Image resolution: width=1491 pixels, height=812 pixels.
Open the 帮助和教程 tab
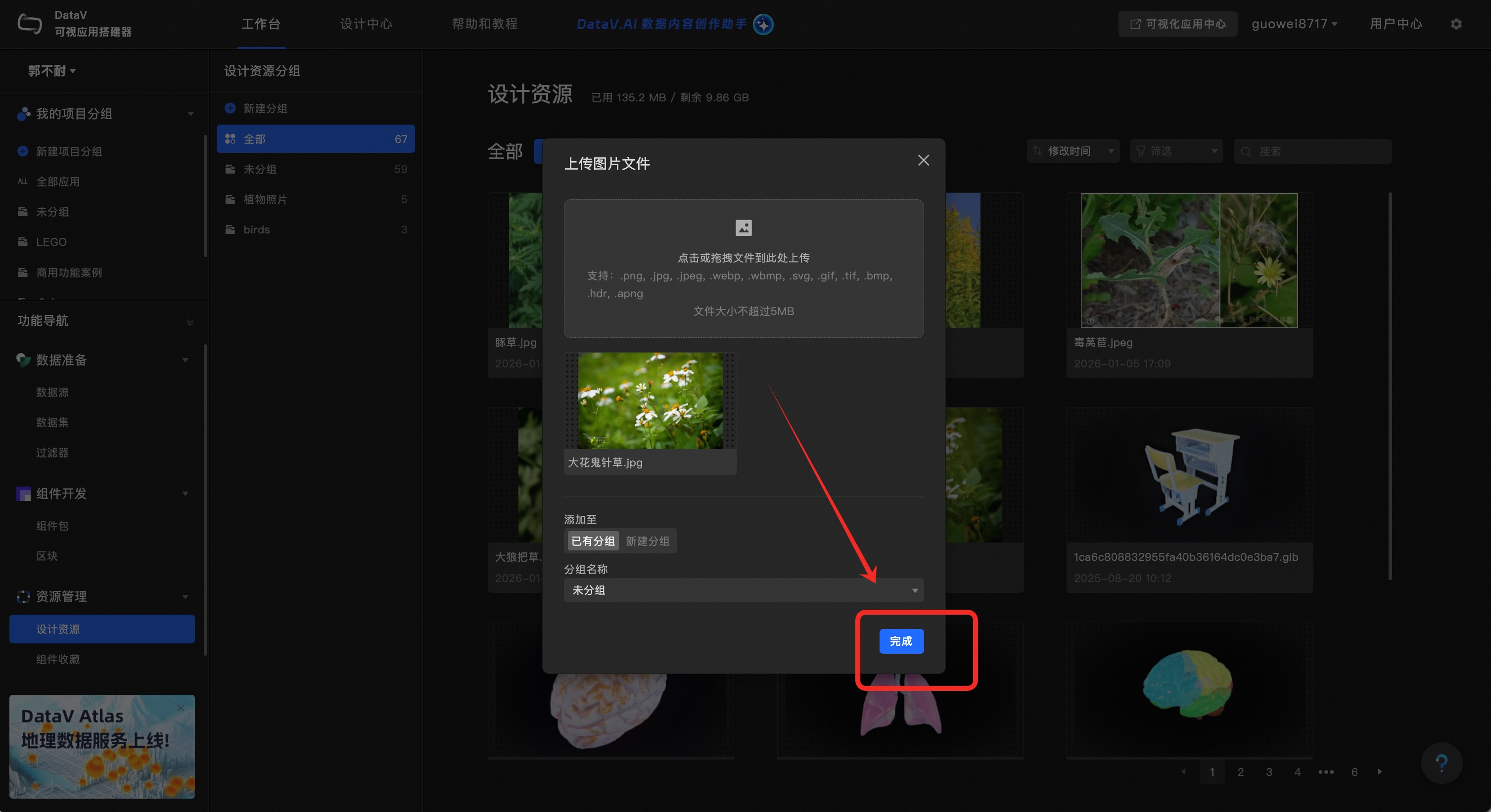click(x=484, y=24)
